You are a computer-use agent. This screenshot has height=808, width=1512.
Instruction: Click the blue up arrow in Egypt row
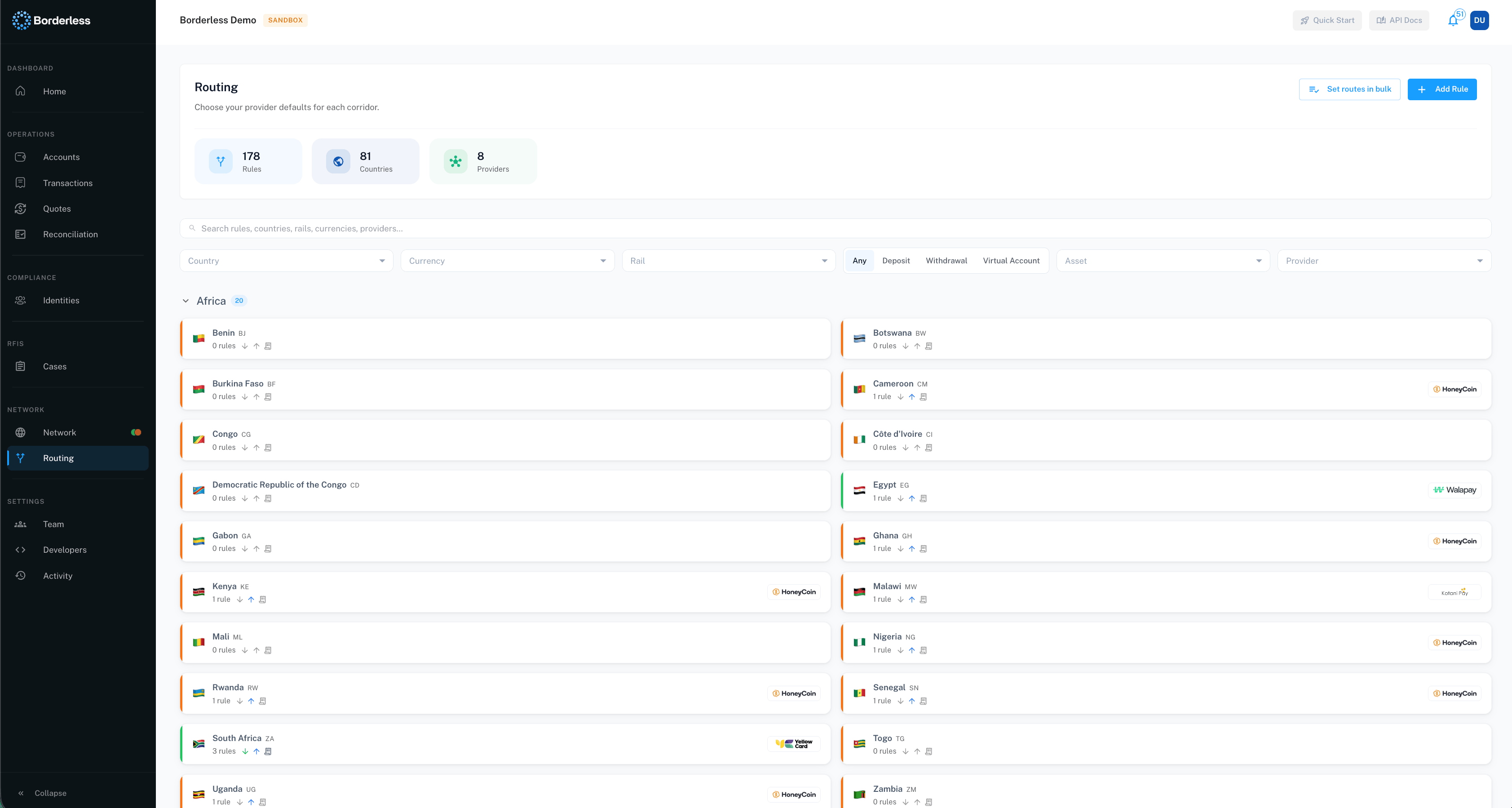[x=911, y=498]
